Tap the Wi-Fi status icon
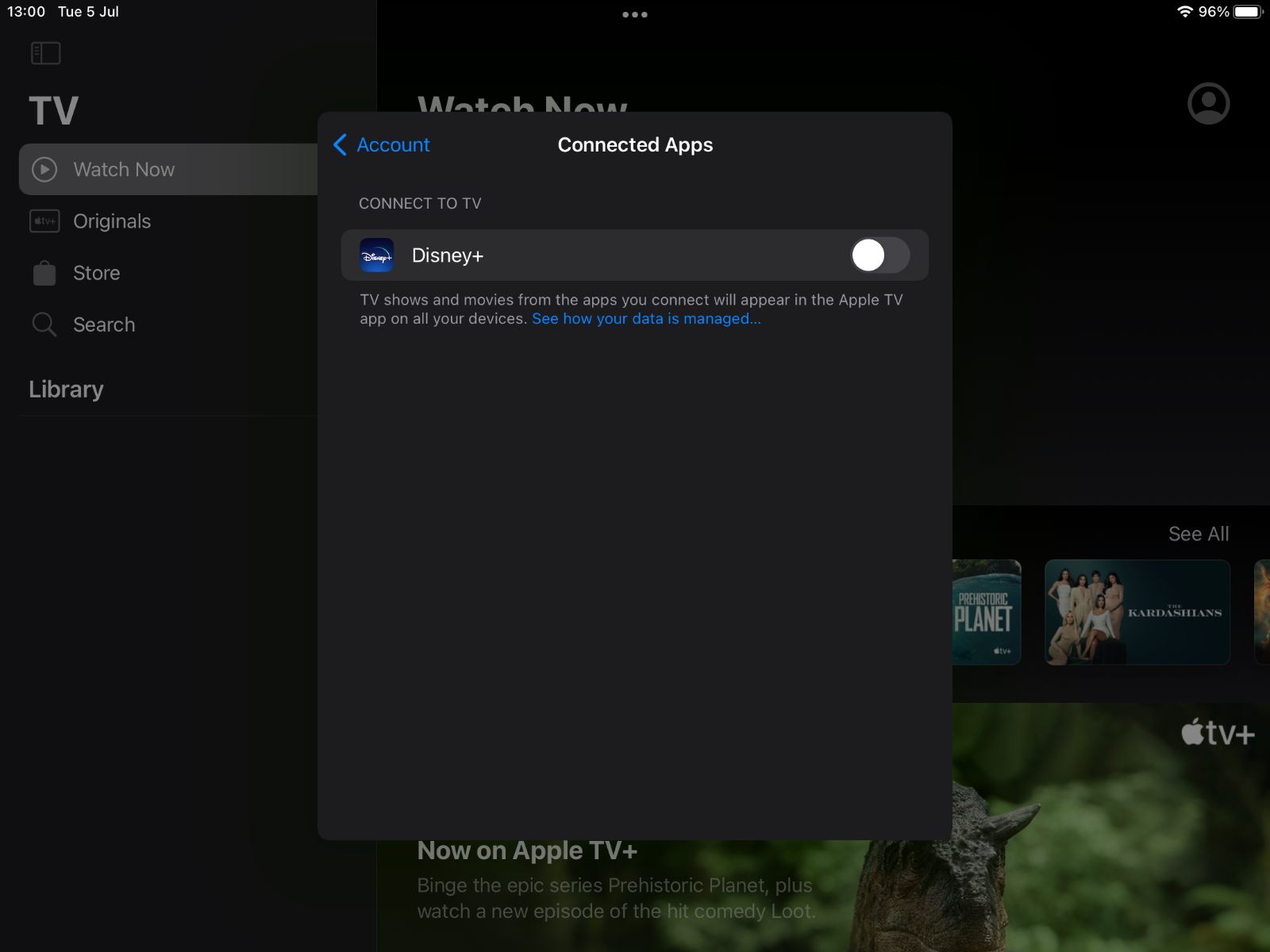The image size is (1270, 952). pyautogui.click(x=1185, y=12)
